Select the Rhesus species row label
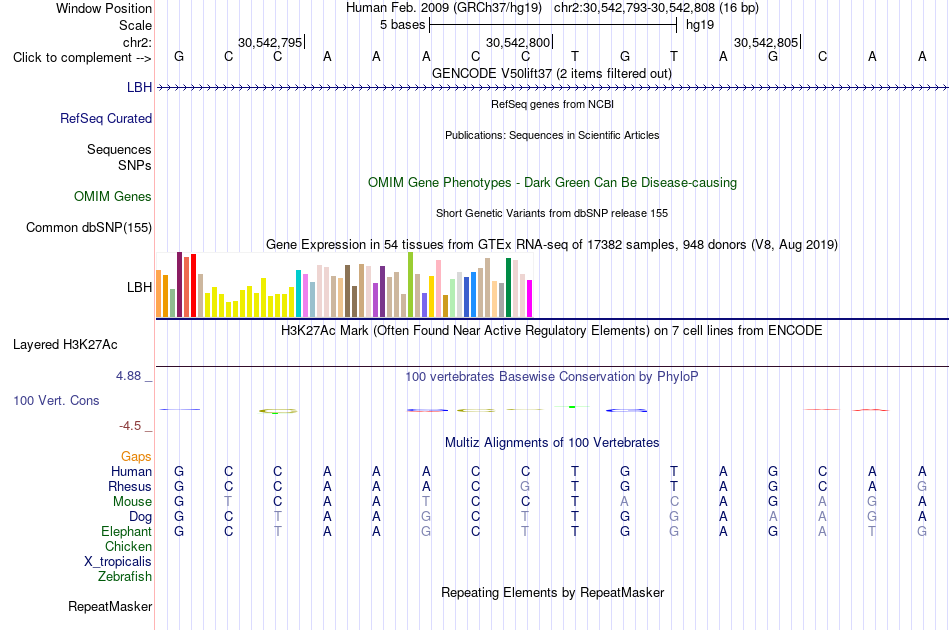950x630 pixels. [130, 486]
